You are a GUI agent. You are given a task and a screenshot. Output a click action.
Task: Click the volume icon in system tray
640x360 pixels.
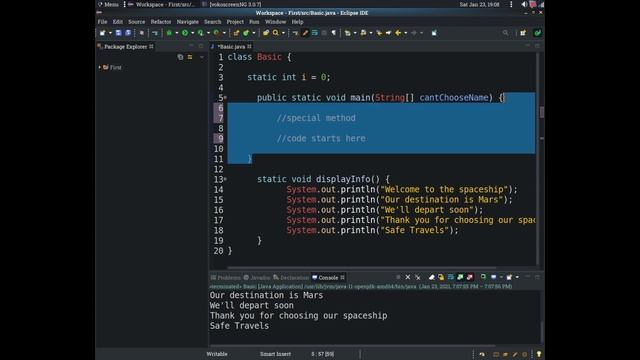pyautogui.click(x=524, y=4)
